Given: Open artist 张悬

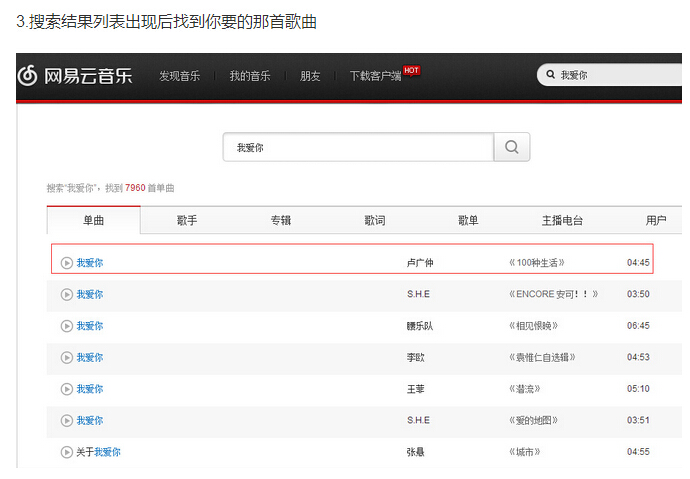Looking at the screenshot, I should [415, 452].
